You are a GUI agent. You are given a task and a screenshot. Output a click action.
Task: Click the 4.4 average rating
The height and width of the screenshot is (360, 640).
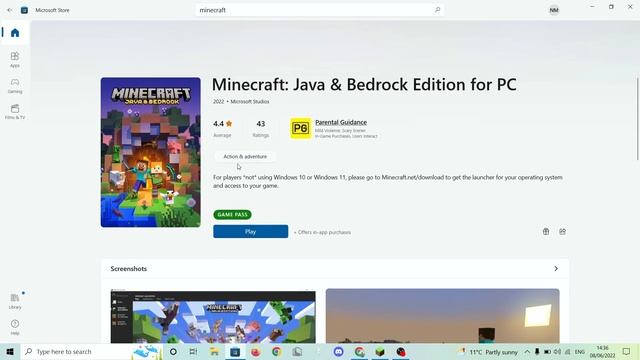coord(222,128)
